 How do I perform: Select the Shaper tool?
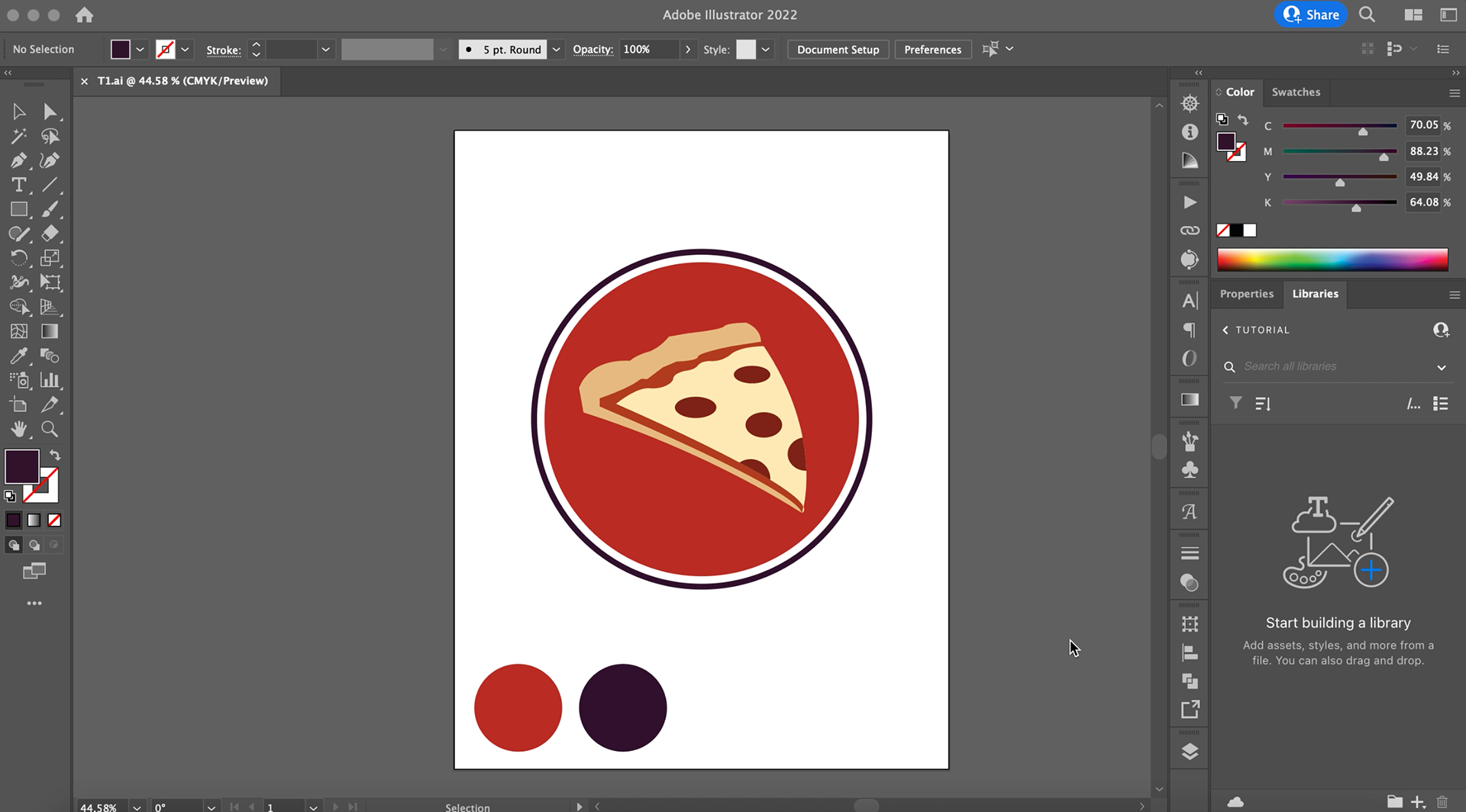tap(19, 234)
